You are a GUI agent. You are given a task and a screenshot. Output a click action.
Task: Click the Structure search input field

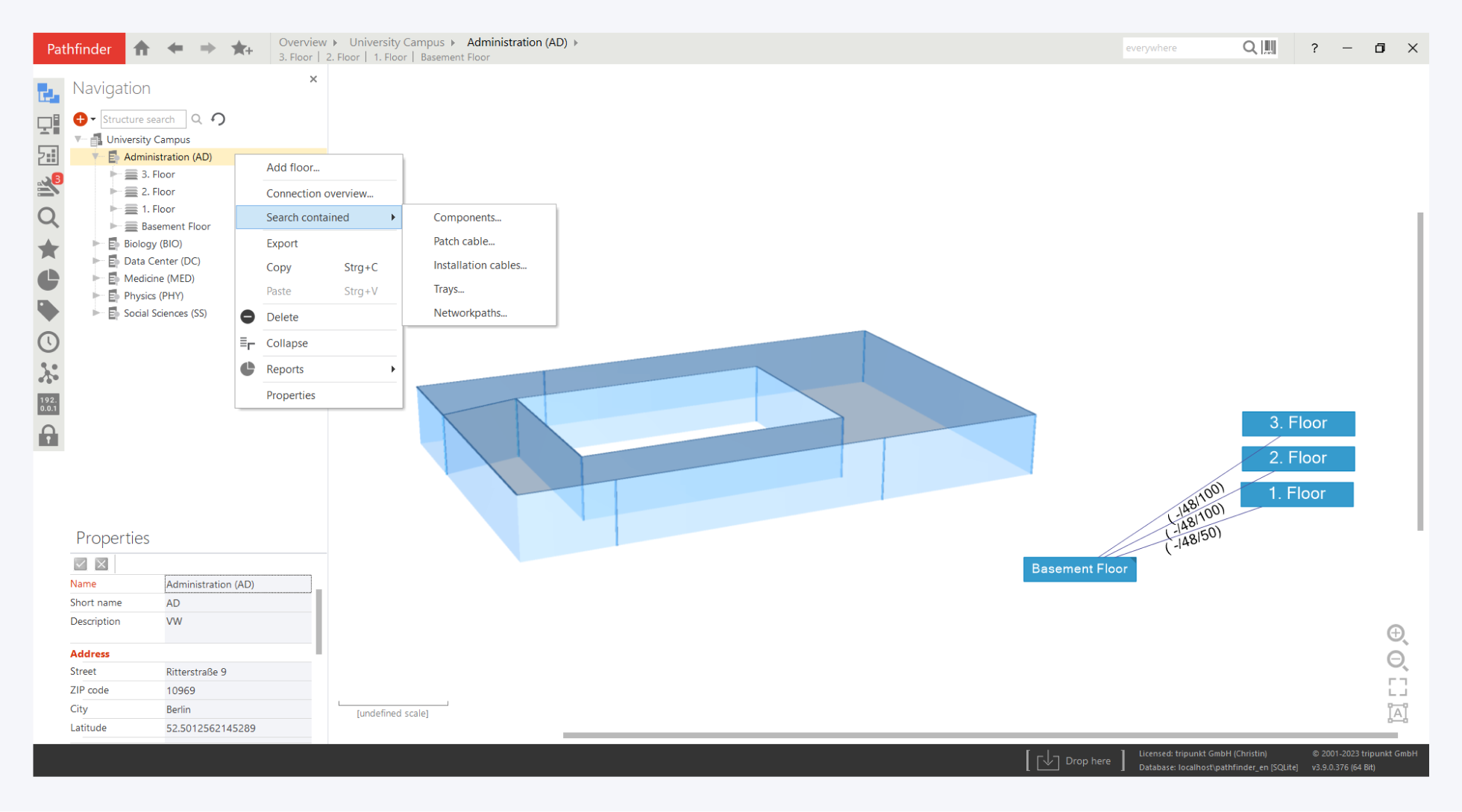tap(142, 119)
